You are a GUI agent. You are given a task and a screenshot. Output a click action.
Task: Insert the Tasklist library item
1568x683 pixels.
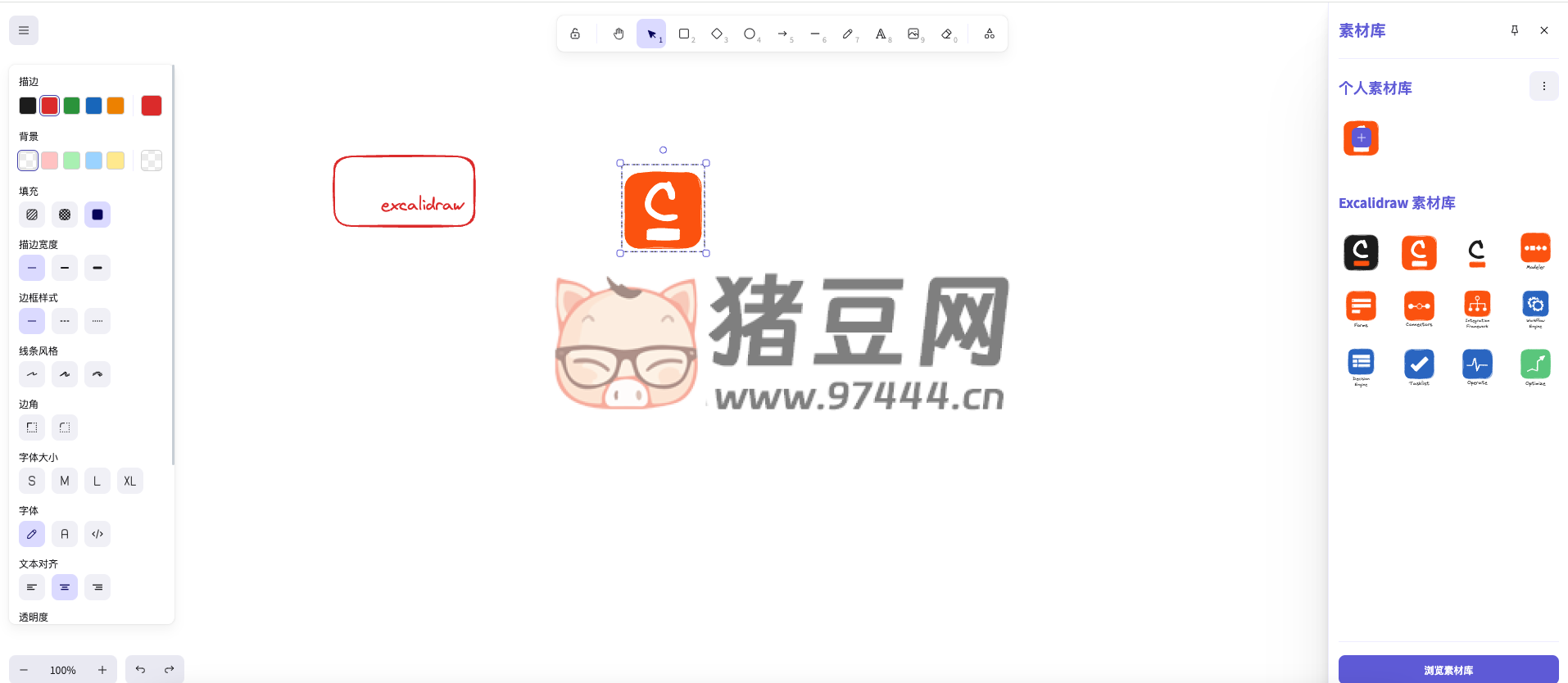coord(1419,368)
